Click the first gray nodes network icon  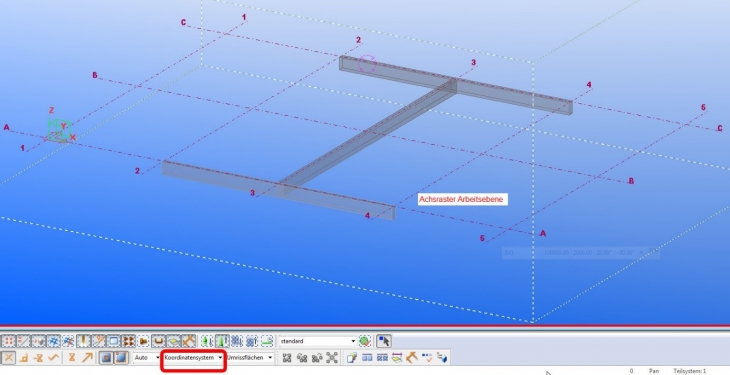287,357
